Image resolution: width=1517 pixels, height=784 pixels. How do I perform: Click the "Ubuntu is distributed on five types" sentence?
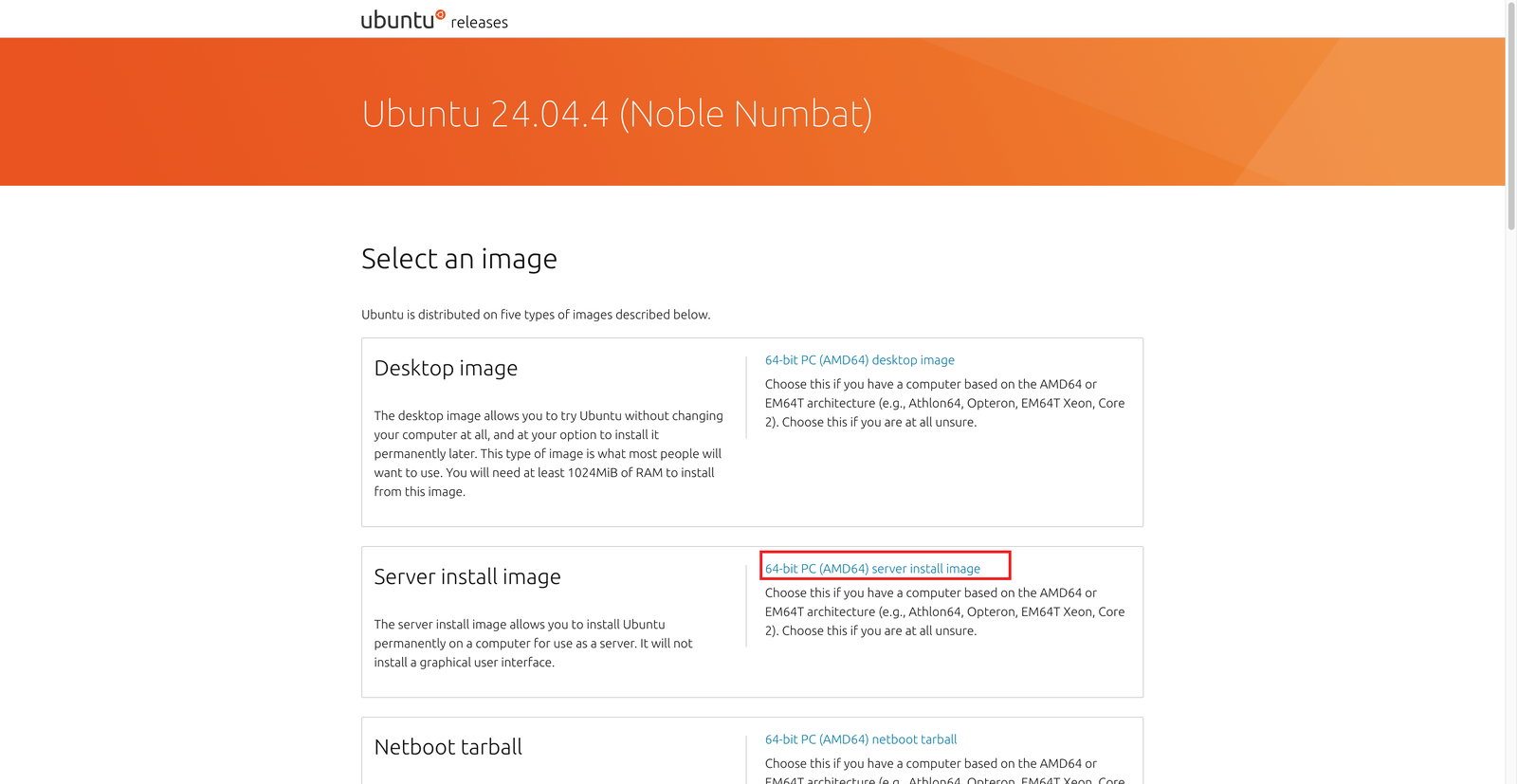536,315
